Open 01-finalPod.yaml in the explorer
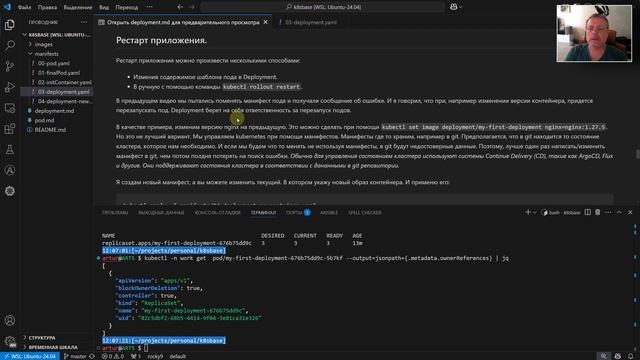Screen dimensions: 640x360 tap(59, 73)
